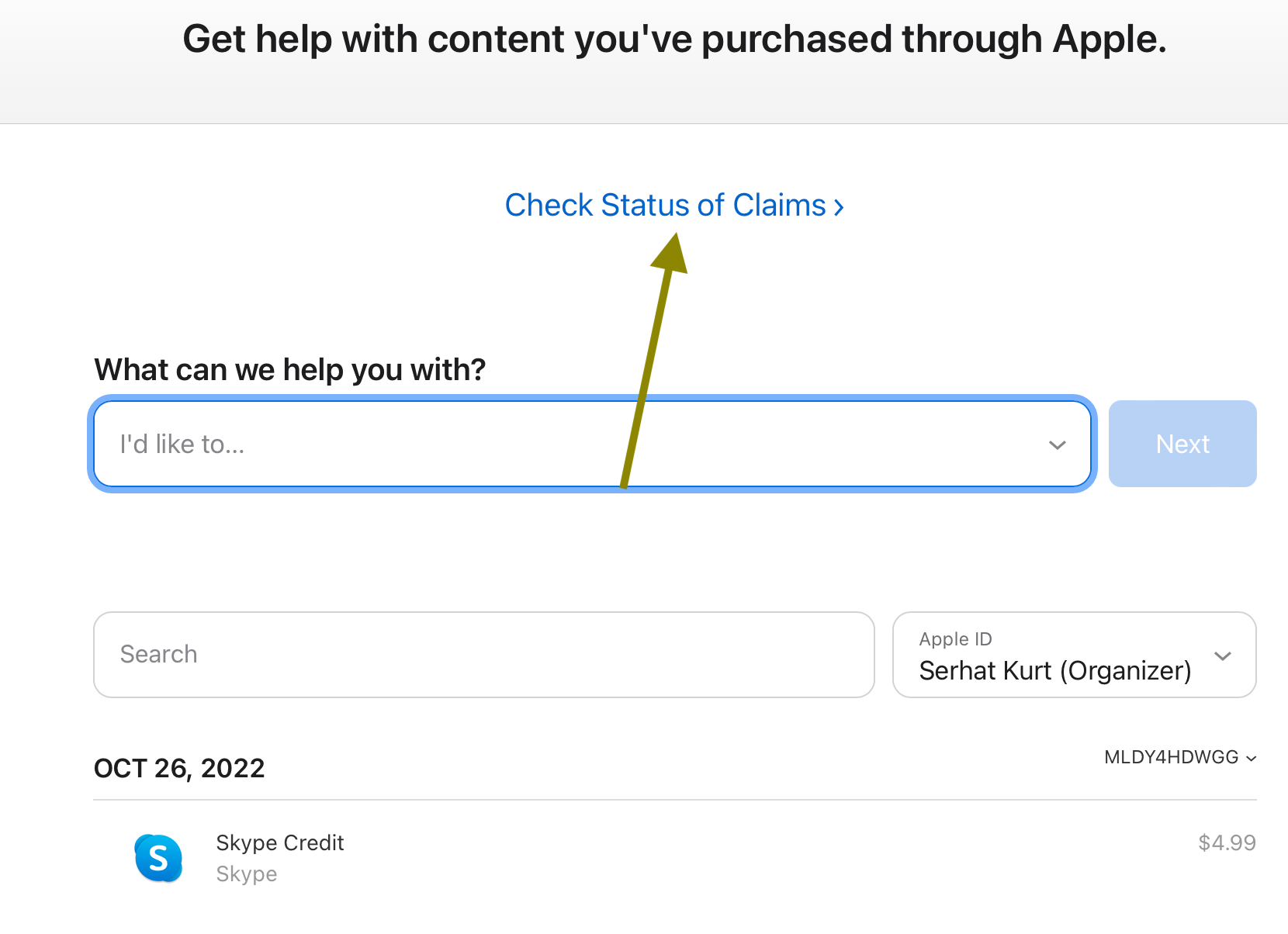Image resolution: width=1288 pixels, height=934 pixels.
Task: Click the "I'd like to..." placeholder text
Action: [x=182, y=444]
